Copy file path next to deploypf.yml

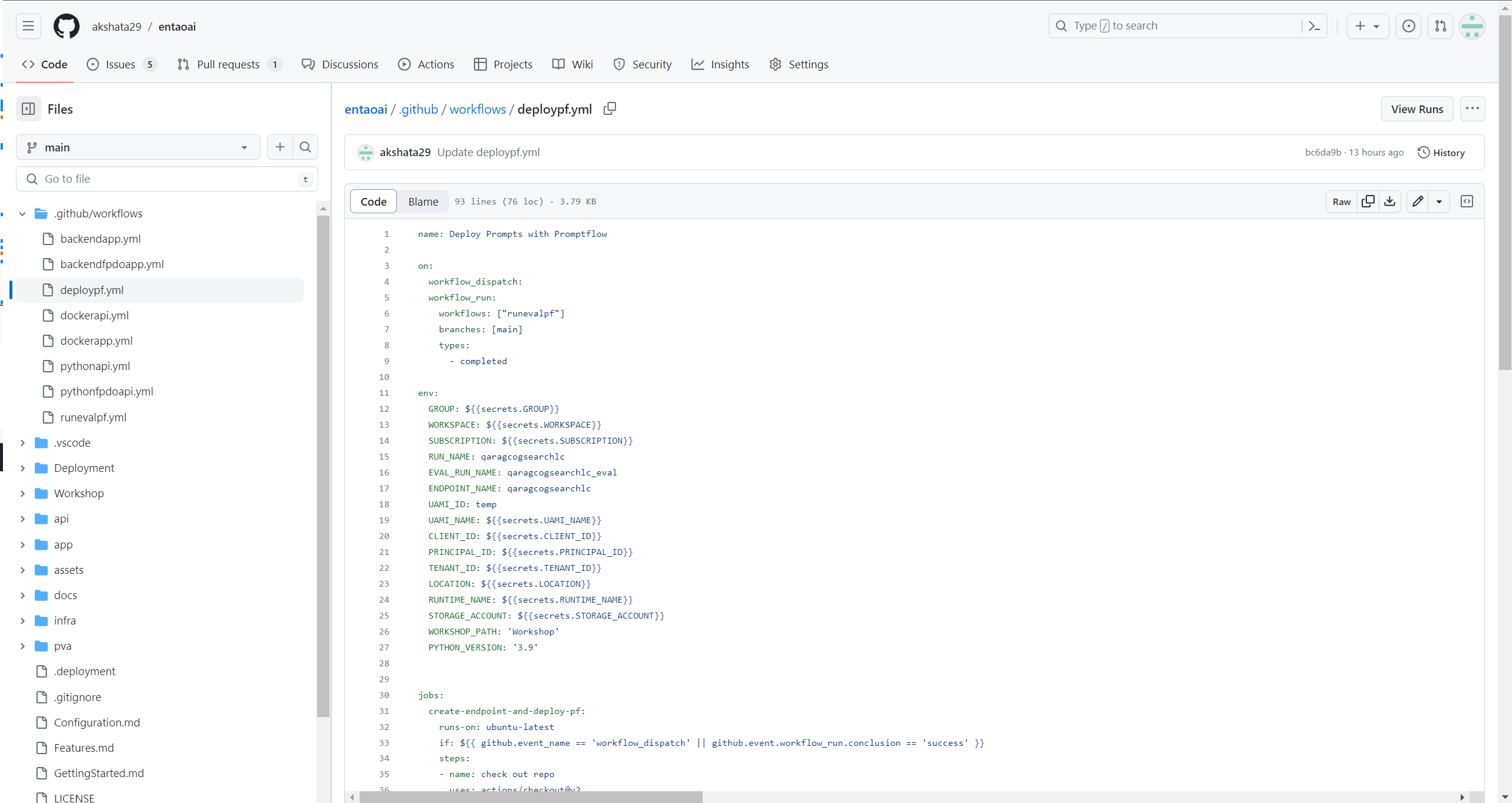(x=610, y=108)
